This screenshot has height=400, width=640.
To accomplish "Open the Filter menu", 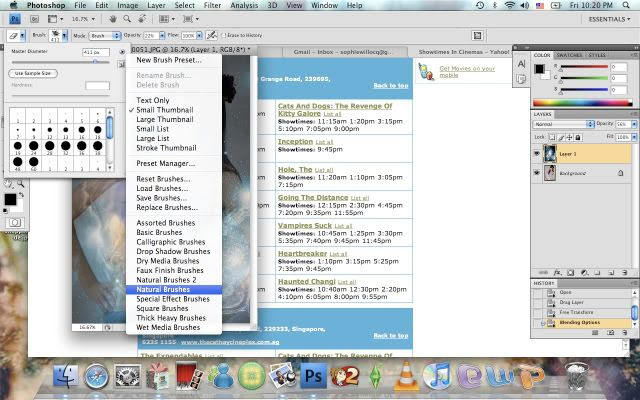I will click(212, 5).
